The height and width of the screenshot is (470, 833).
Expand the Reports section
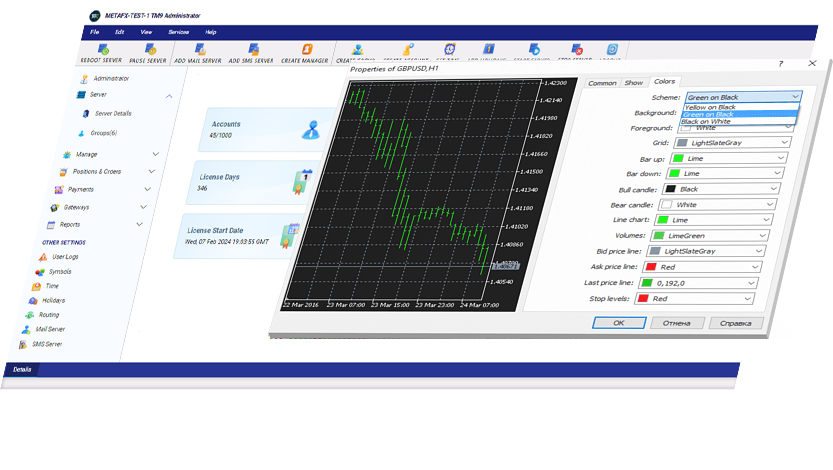point(140,225)
